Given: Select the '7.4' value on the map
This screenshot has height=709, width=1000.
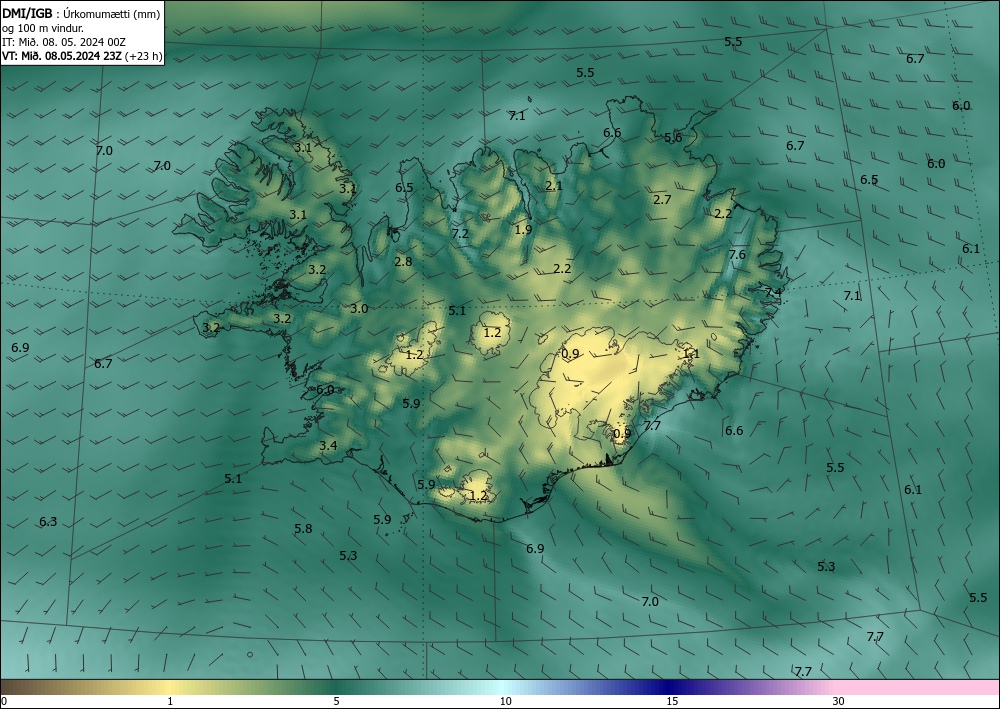Looking at the screenshot, I should click(773, 293).
